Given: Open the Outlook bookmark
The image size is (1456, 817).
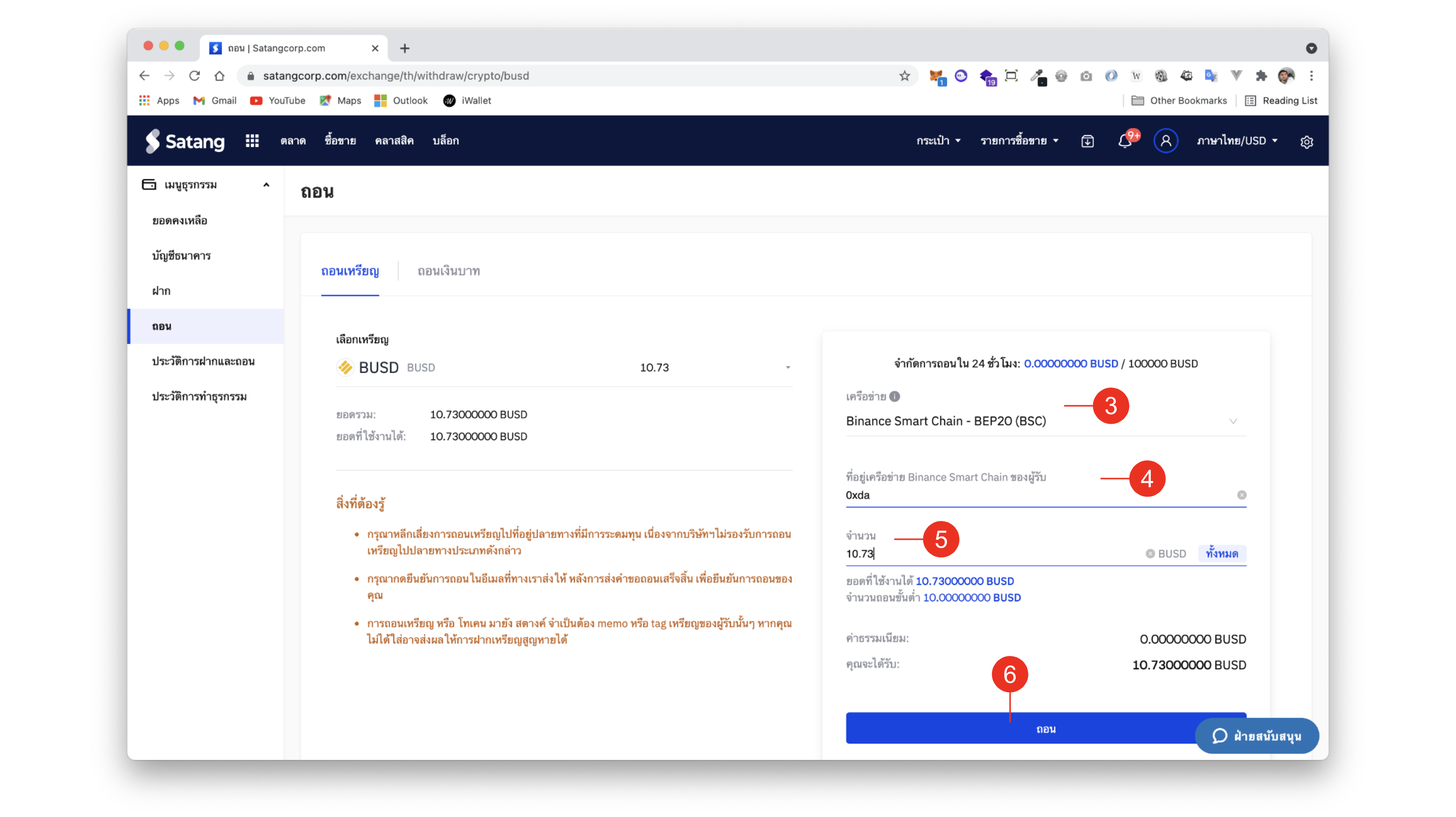Looking at the screenshot, I should tap(401, 100).
